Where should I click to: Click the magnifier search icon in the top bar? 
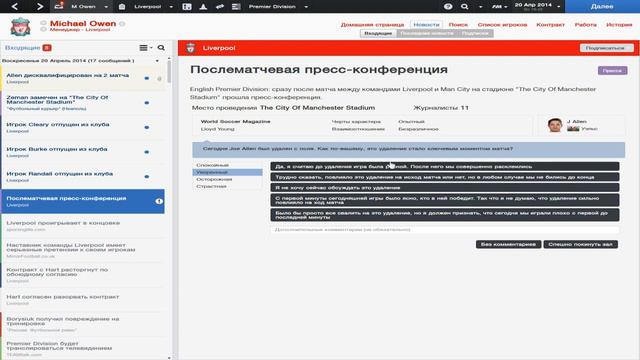point(464,7)
